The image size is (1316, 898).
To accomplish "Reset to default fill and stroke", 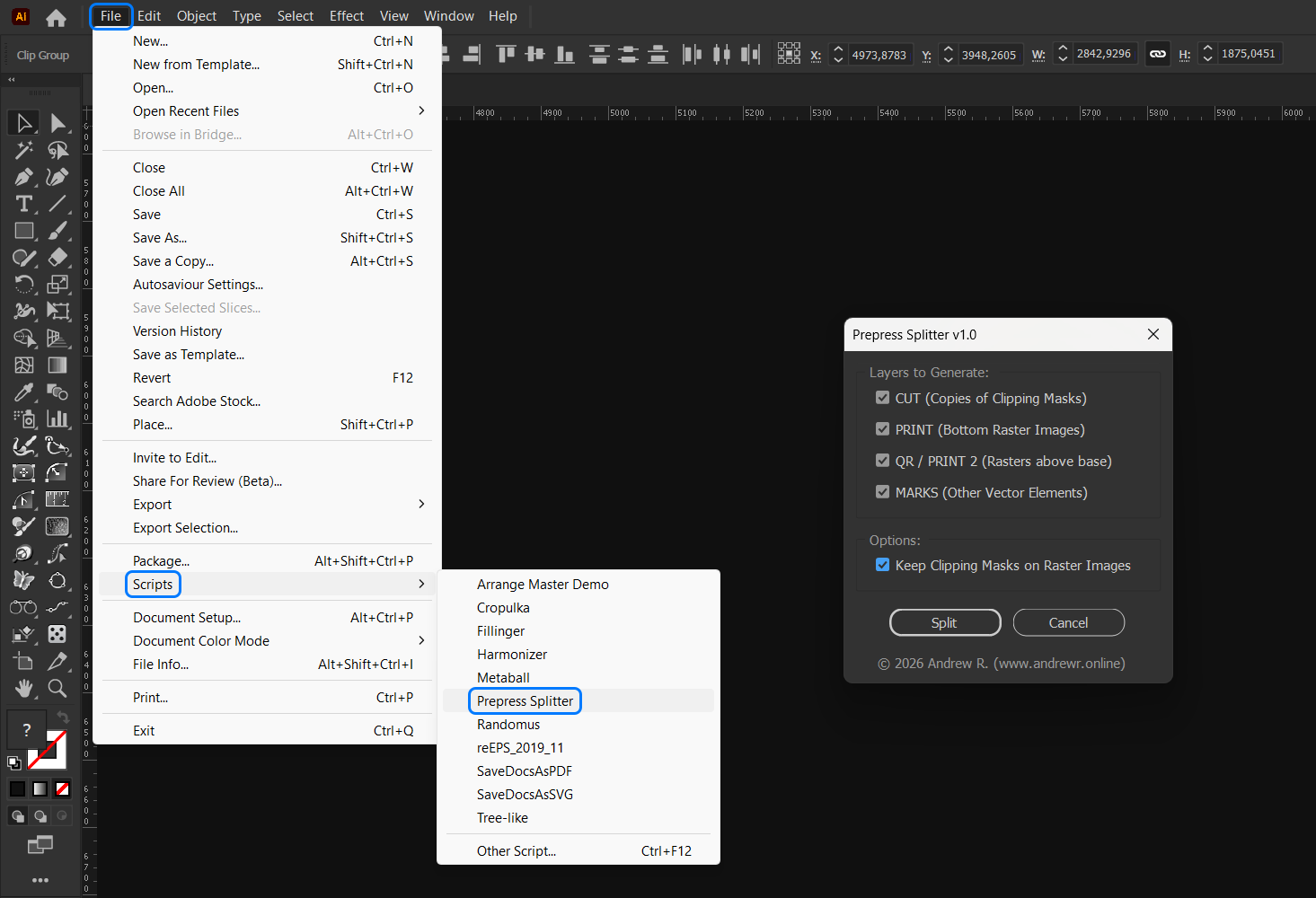I will coord(14,763).
